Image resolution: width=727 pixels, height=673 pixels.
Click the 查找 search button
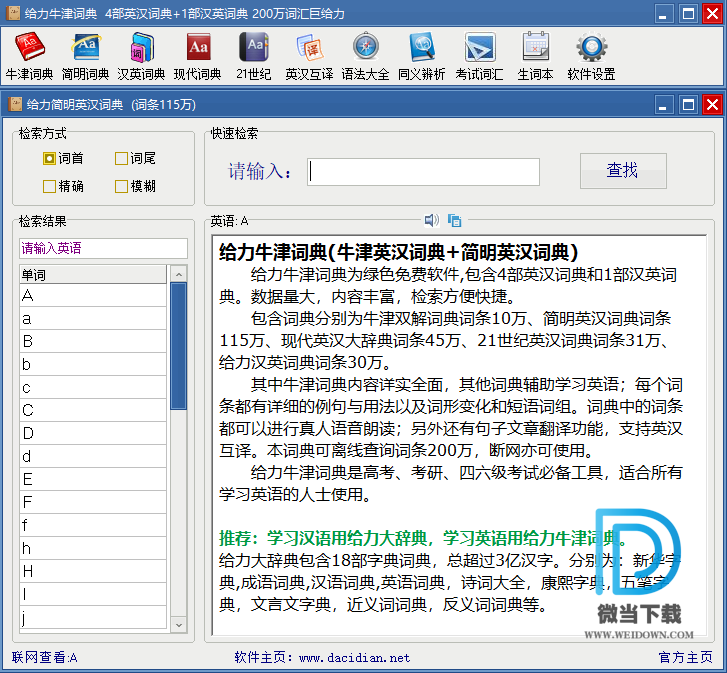(623, 171)
